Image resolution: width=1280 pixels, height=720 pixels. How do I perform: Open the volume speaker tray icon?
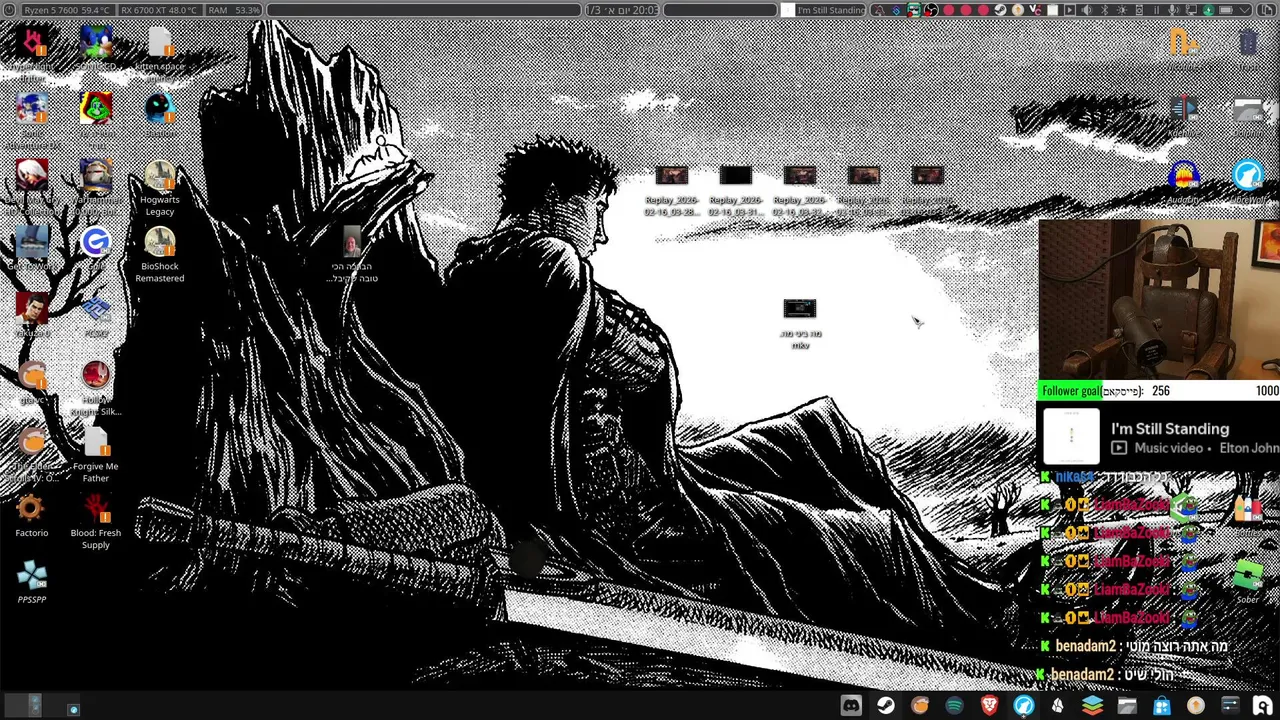pyautogui.click(x=1086, y=10)
